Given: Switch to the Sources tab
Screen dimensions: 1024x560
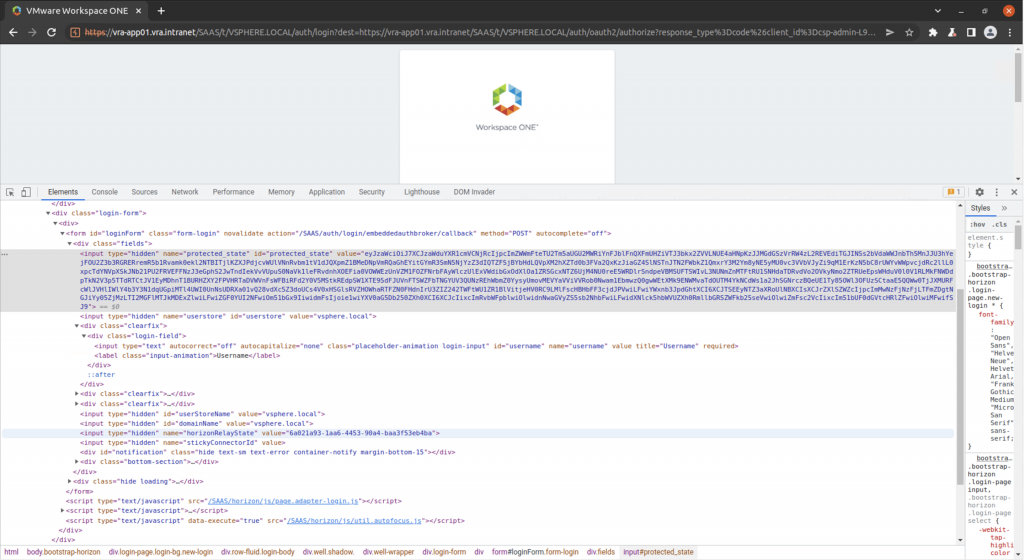Looking at the screenshot, I should [144, 192].
